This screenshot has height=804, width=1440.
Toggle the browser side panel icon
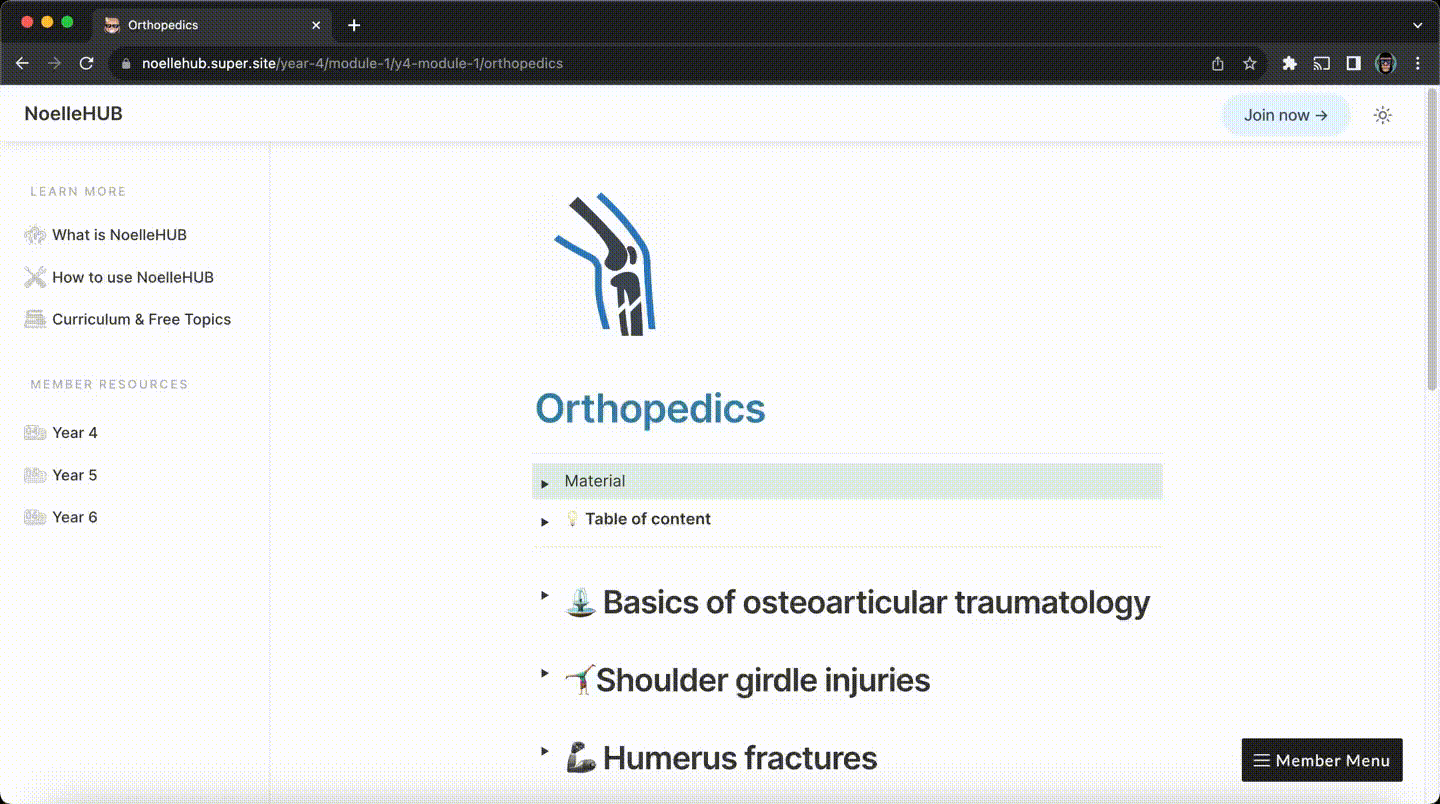click(1353, 63)
